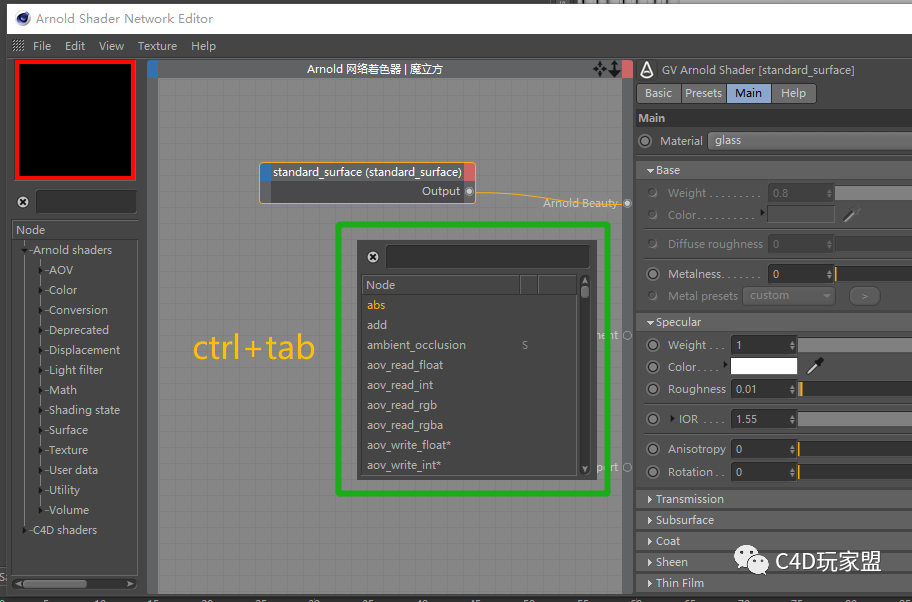This screenshot has width=912, height=602.
Task: Click the Specular Roughness slider
Action: pos(855,389)
